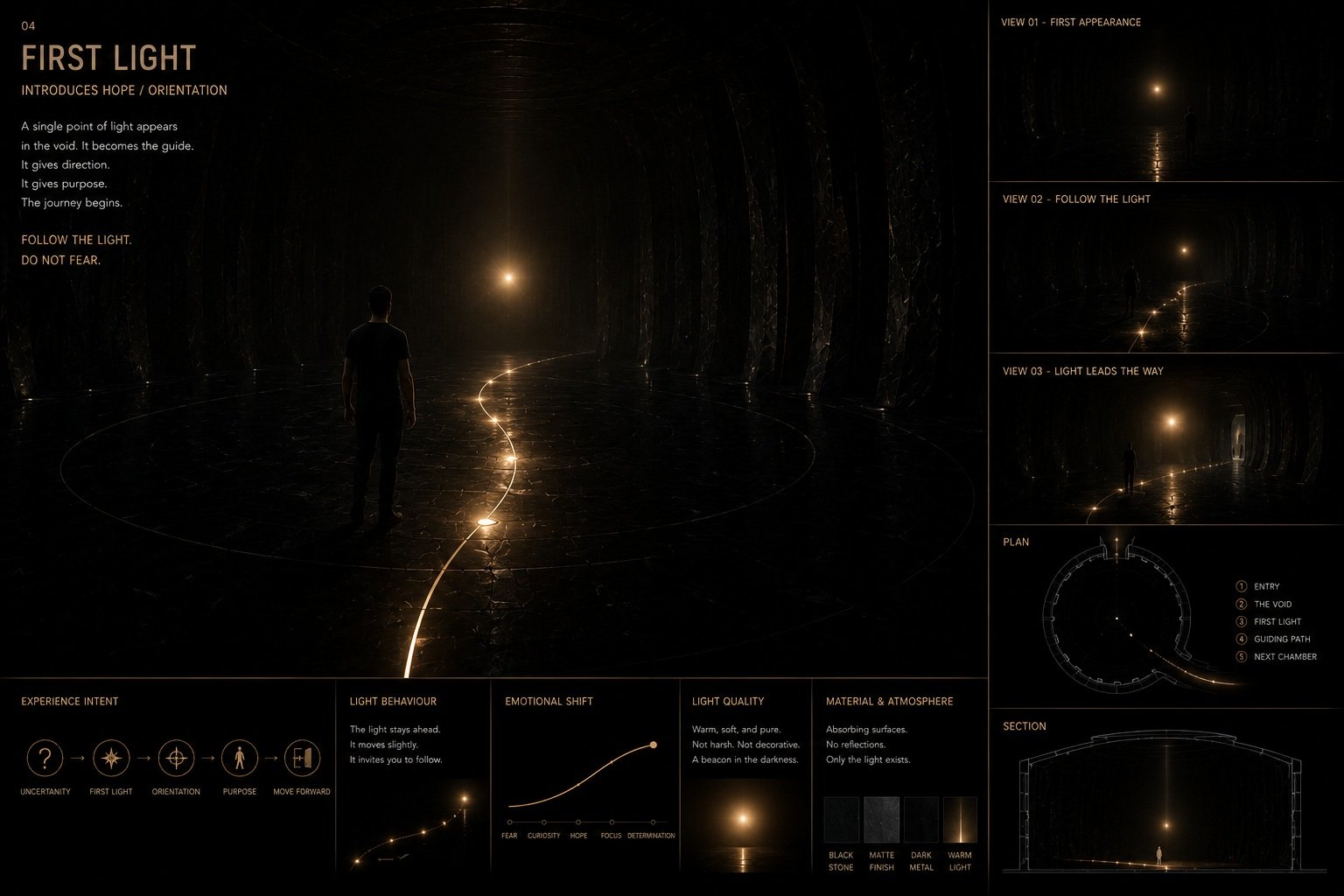Click legend number 4 circle for Guiding Path
This screenshot has height=896, width=1344.
pos(1241,639)
